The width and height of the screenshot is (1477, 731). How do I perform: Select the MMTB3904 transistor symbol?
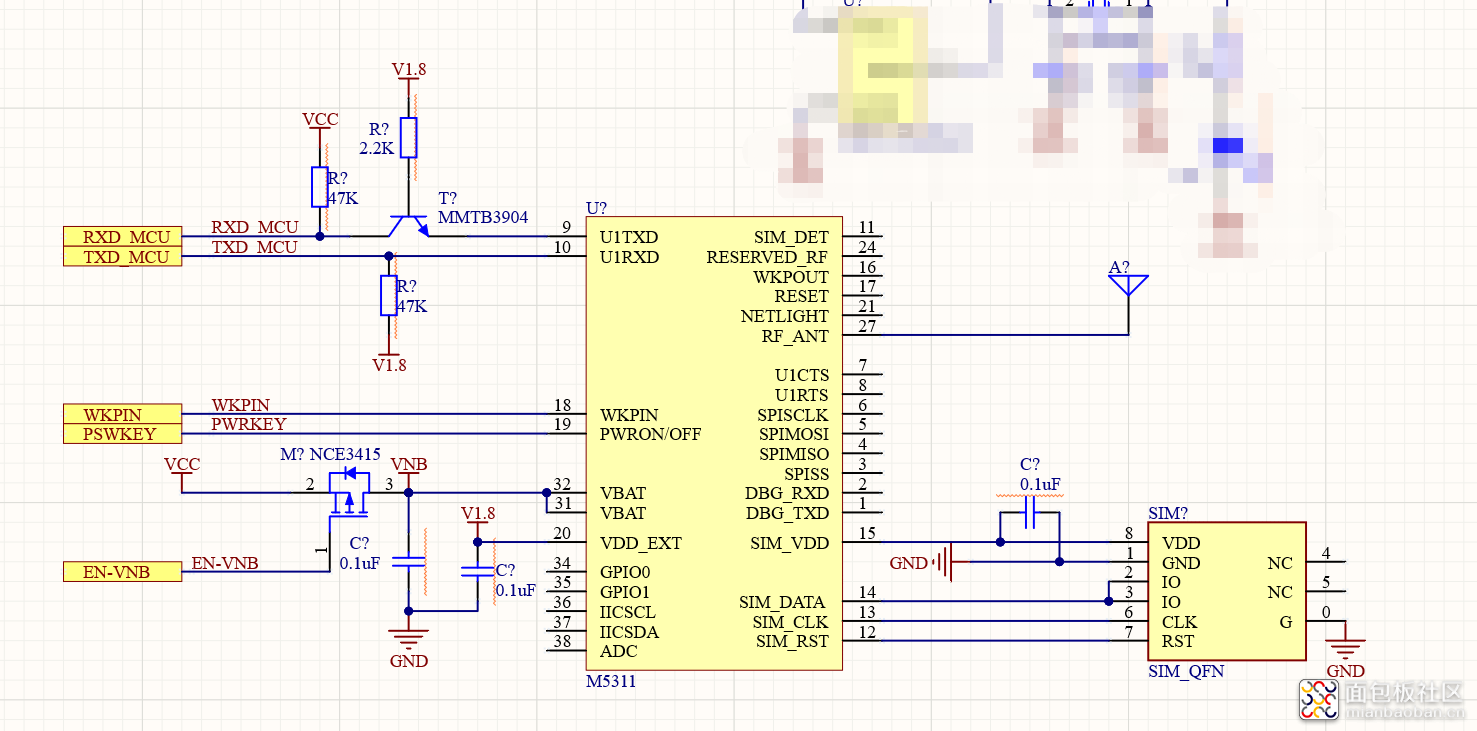(409, 226)
